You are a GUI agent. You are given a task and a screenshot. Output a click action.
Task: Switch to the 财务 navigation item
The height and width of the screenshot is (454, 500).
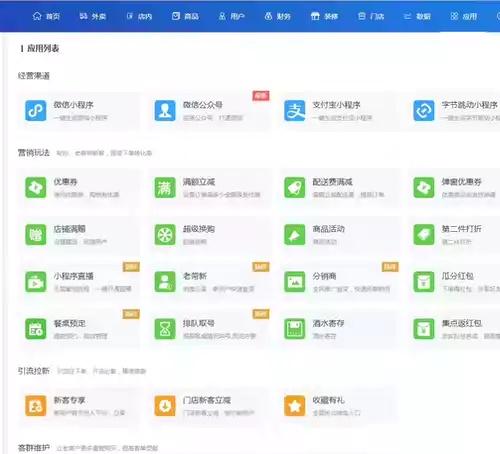[x=278, y=16]
